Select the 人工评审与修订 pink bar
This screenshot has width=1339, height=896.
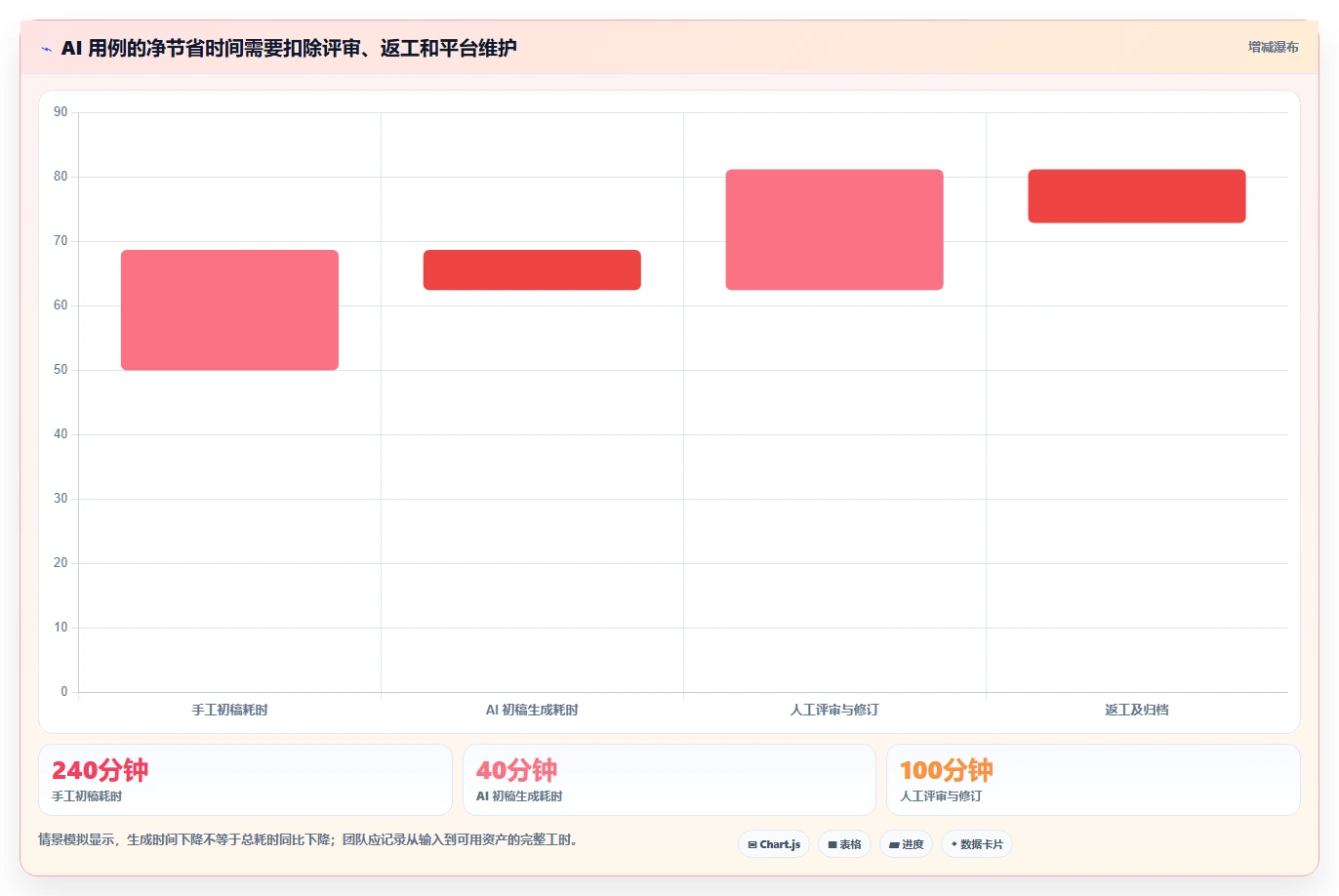pos(834,230)
